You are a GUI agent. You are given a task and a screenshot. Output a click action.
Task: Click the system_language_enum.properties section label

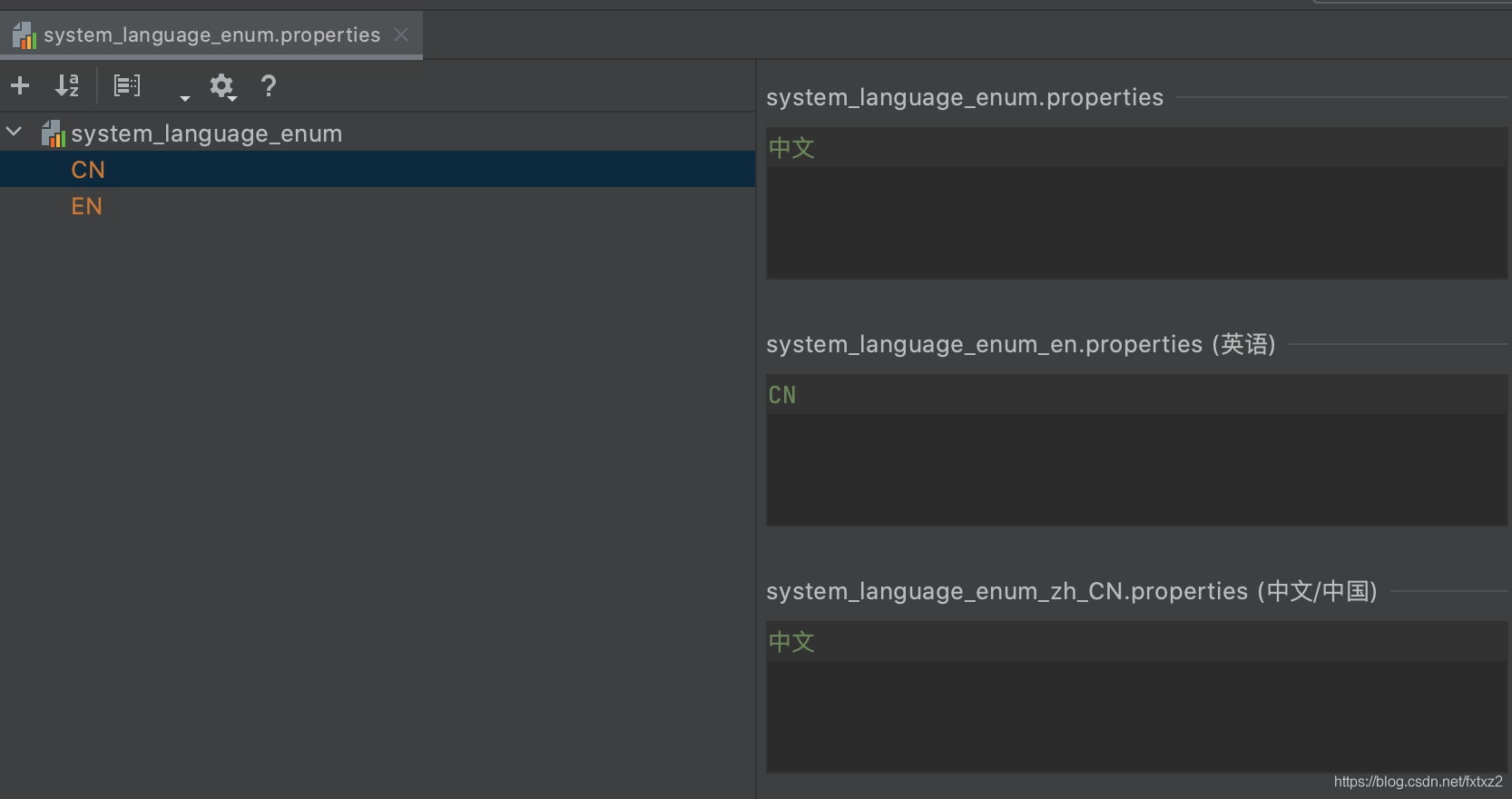(x=964, y=97)
